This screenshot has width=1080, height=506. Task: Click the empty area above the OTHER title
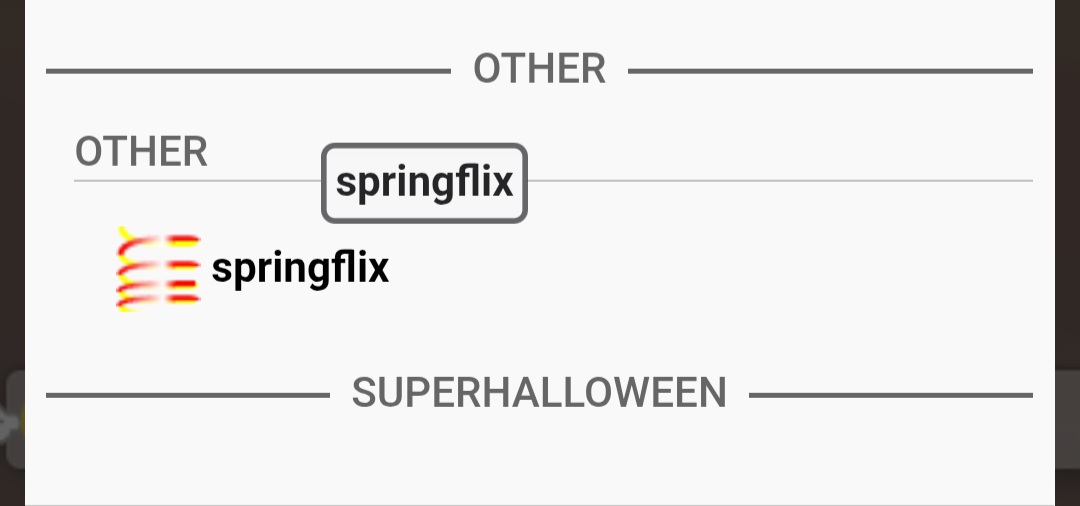coord(540,20)
